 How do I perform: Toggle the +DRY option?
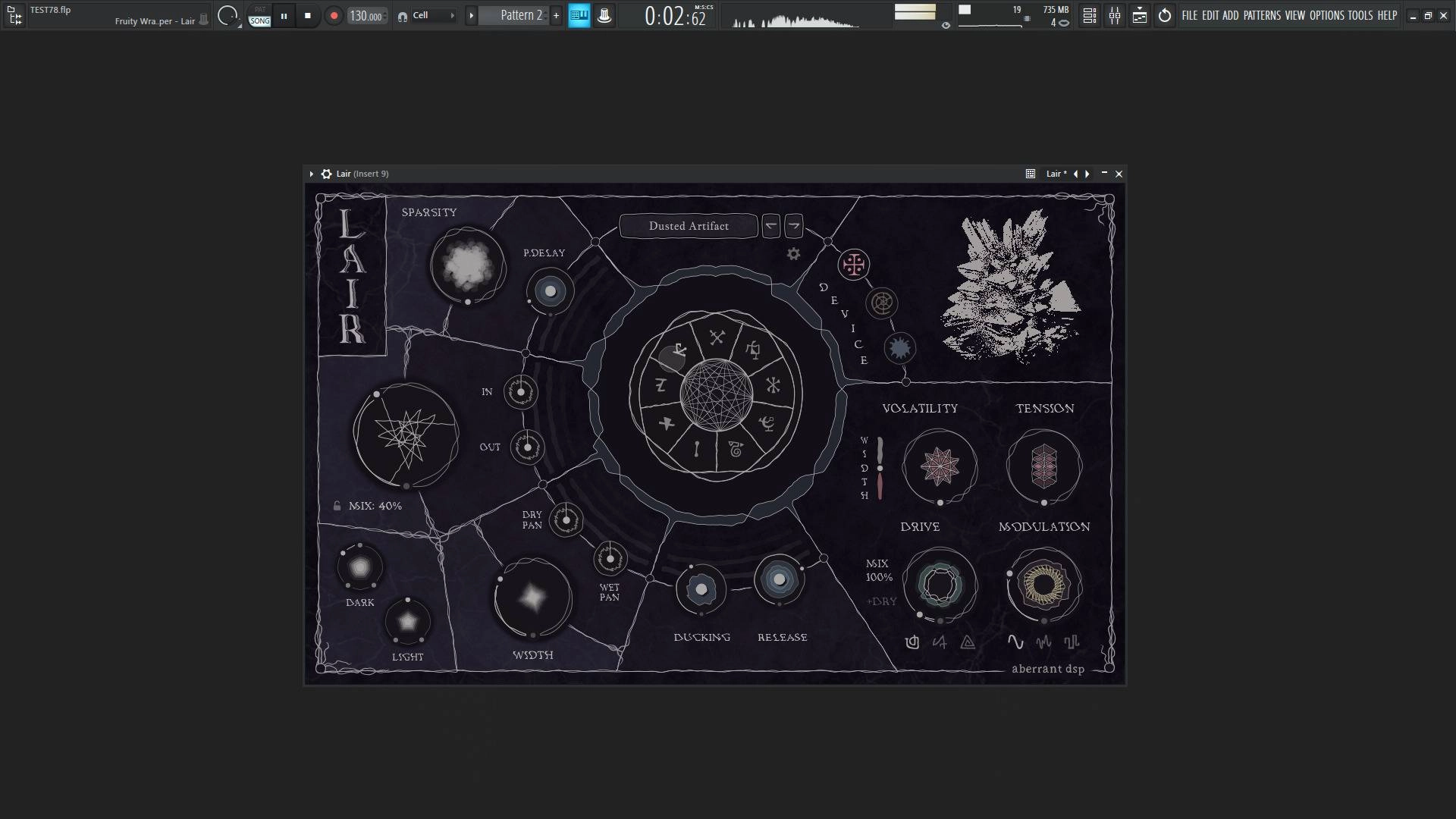coord(882,601)
